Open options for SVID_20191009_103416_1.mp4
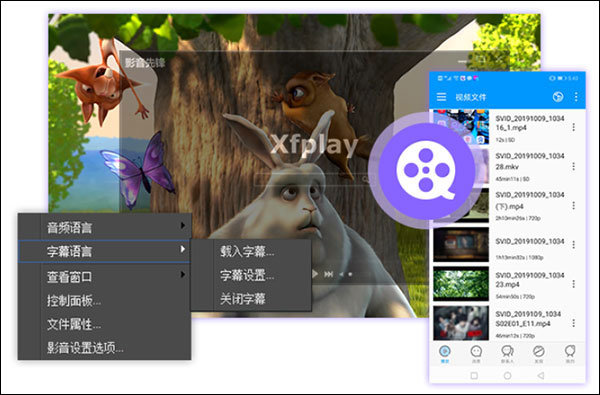Screen dimensions: 600x395 [573, 127]
